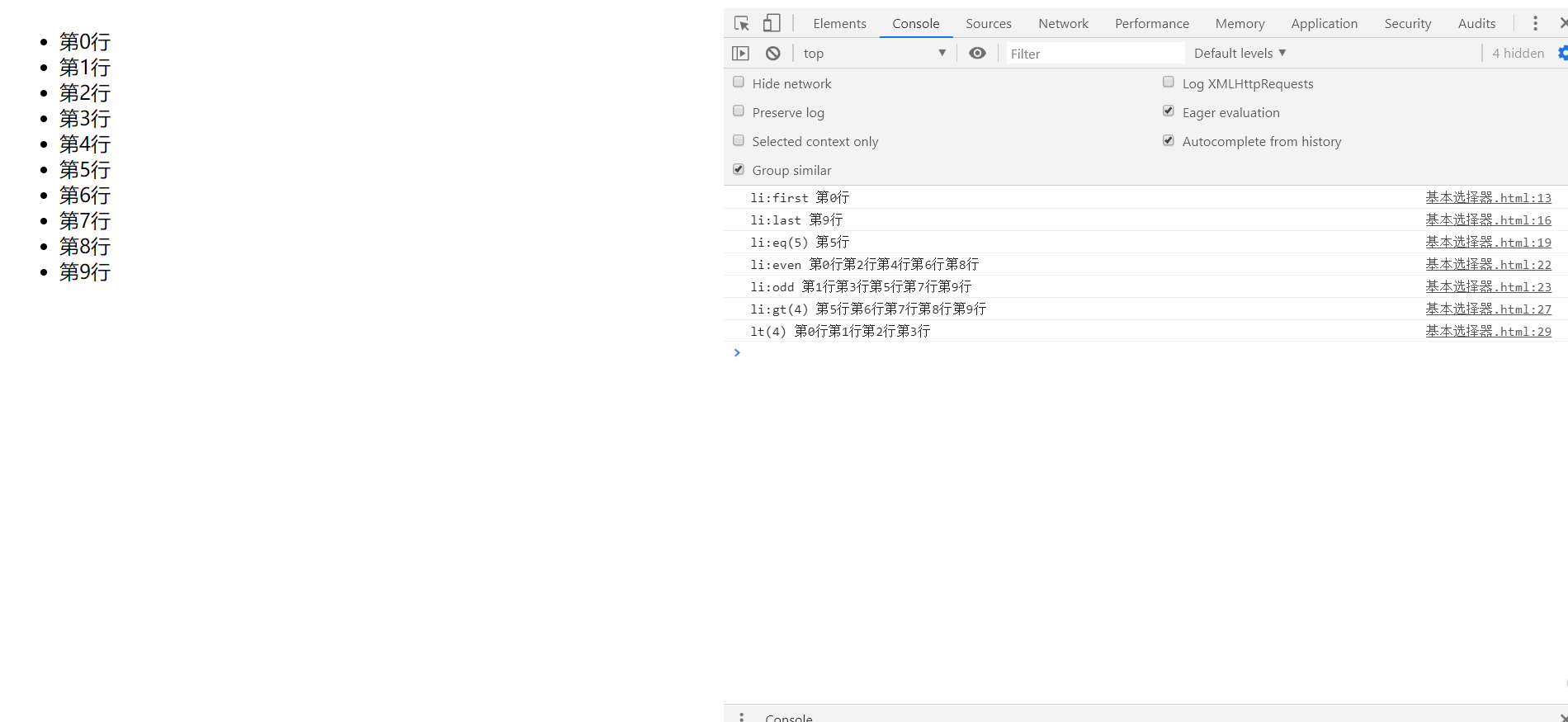
Task: Show the console sidebar icon
Action: coord(740,54)
